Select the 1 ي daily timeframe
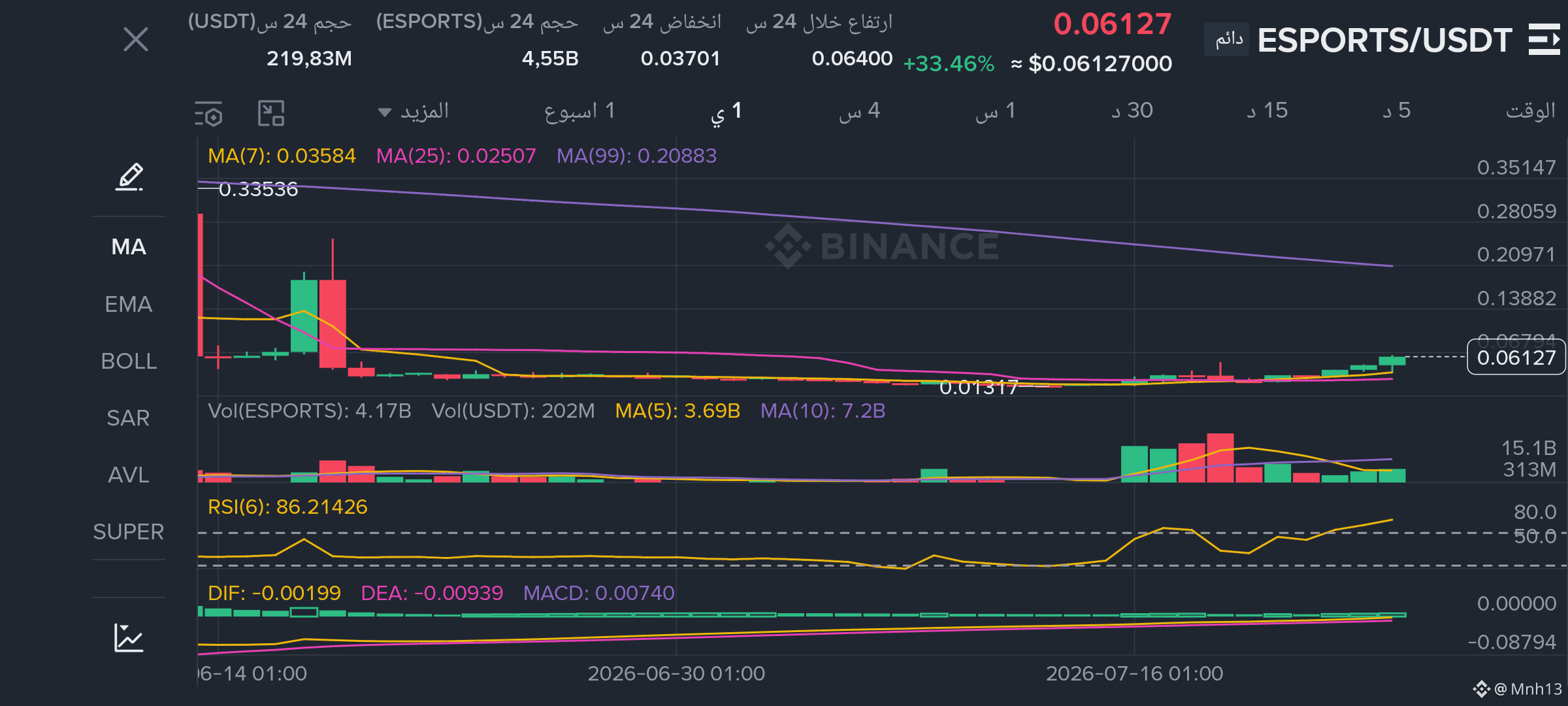1568x706 pixels. coord(726,111)
